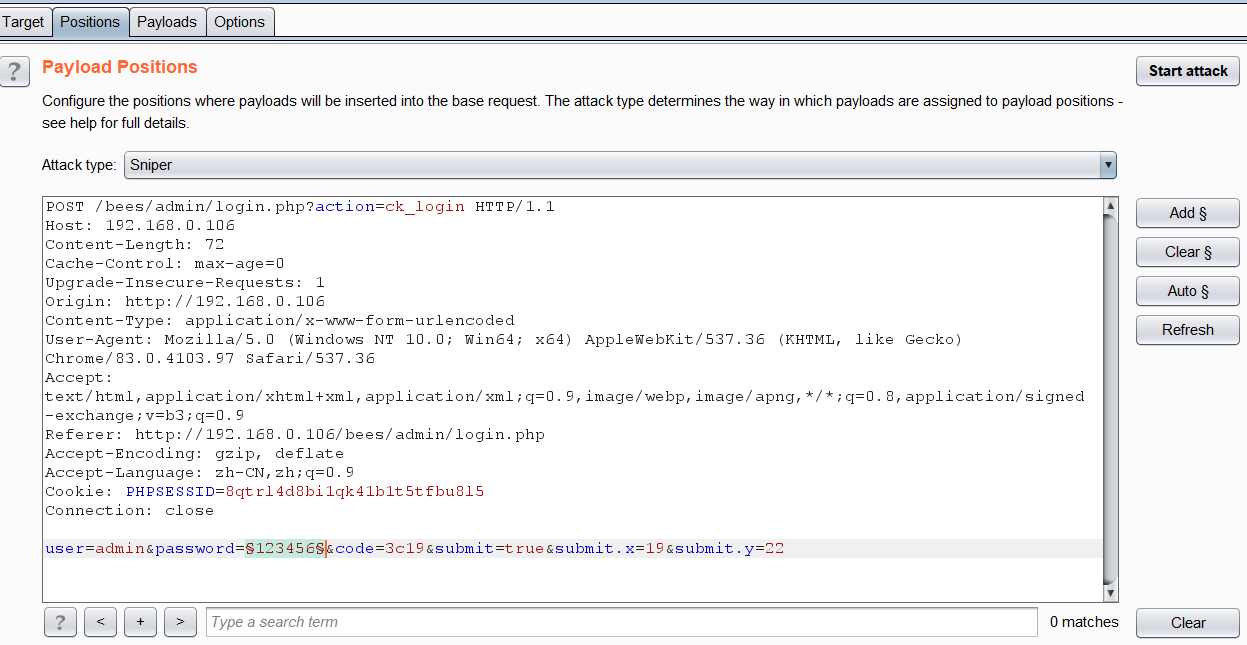Click the PHPSESSID cookie value
Viewport: 1247px width, 645px height.
tap(355, 492)
